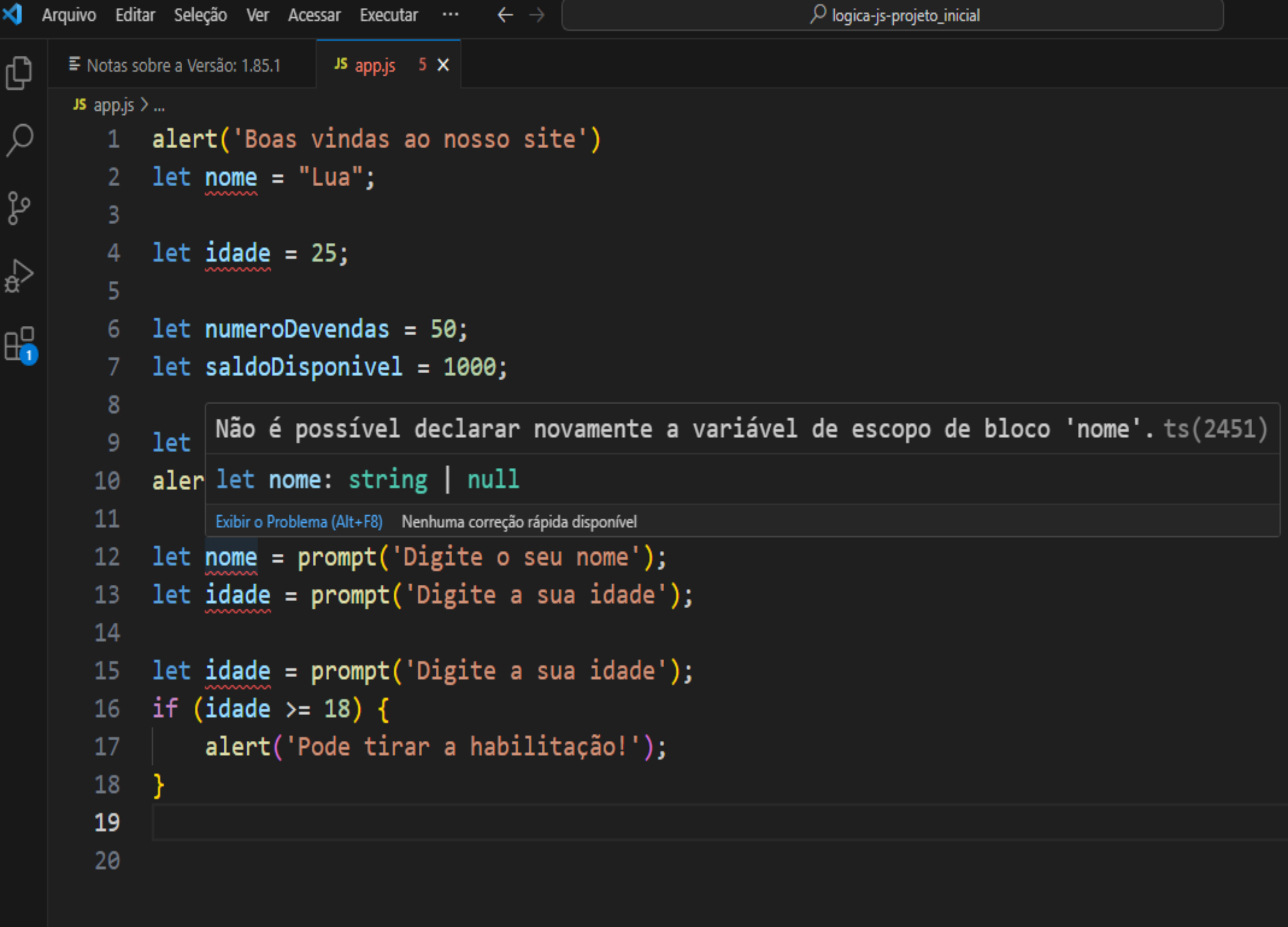Image resolution: width=1288 pixels, height=927 pixels.
Task: Click app.js in the breadcrumb
Action: [x=113, y=105]
